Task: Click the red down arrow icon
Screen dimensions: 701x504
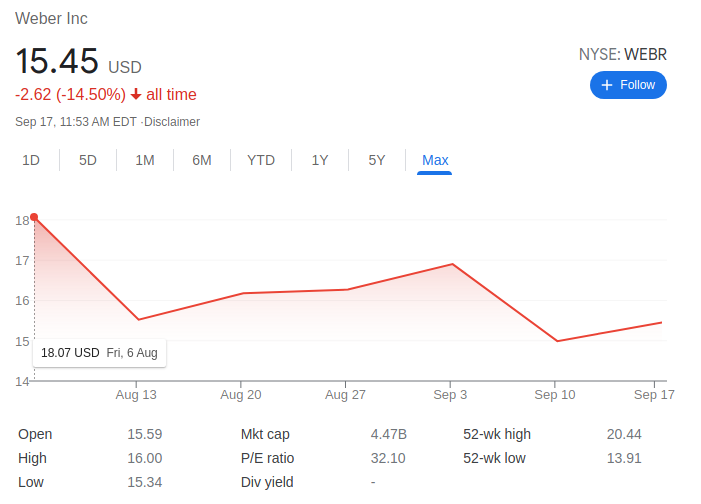Action: pyautogui.click(x=136, y=94)
